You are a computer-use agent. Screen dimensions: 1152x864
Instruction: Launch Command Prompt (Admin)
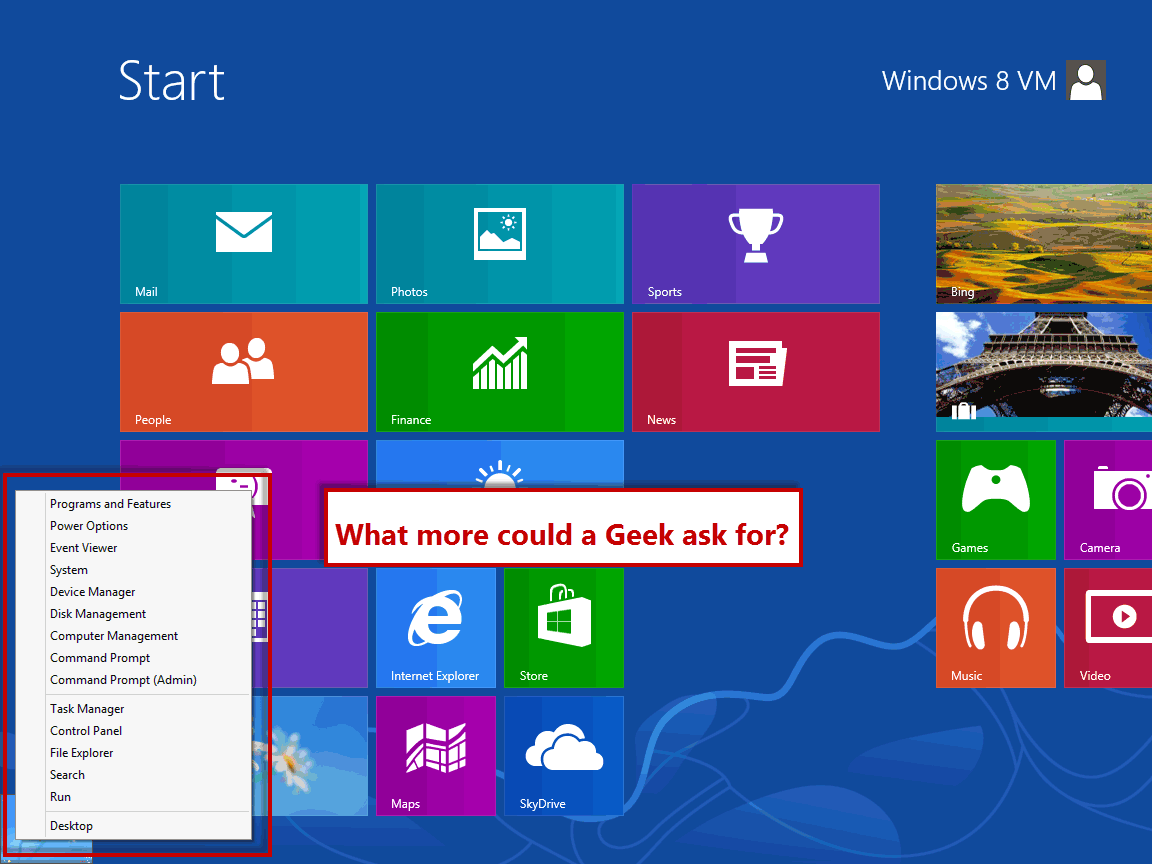pos(123,679)
